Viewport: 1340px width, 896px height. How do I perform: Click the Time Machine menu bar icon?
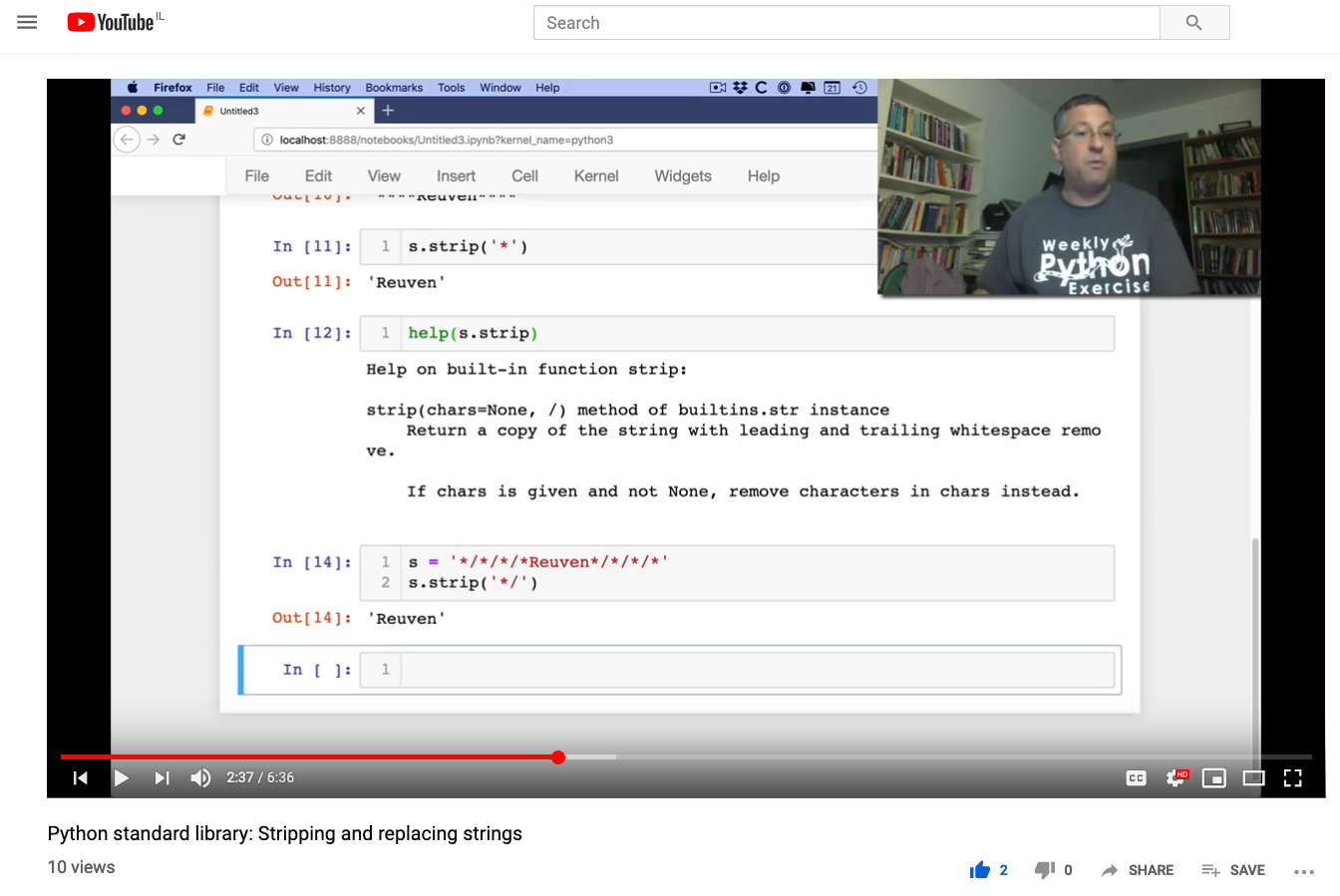coord(859,88)
